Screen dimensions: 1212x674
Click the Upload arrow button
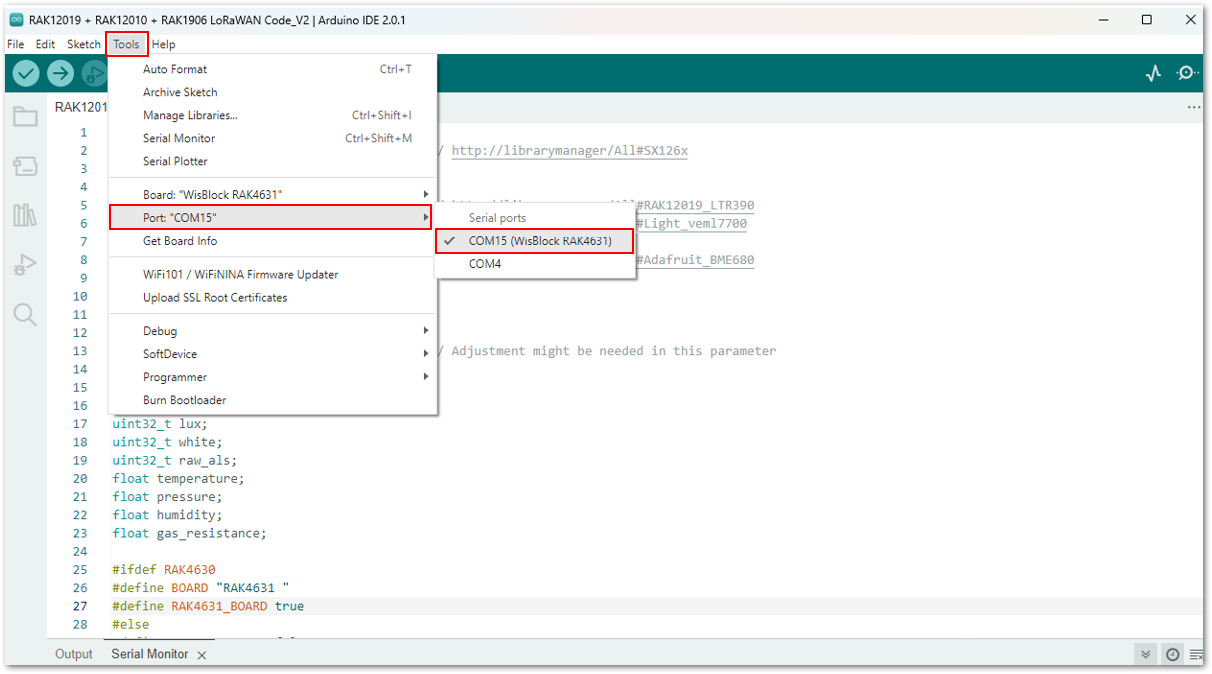tap(61, 73)
